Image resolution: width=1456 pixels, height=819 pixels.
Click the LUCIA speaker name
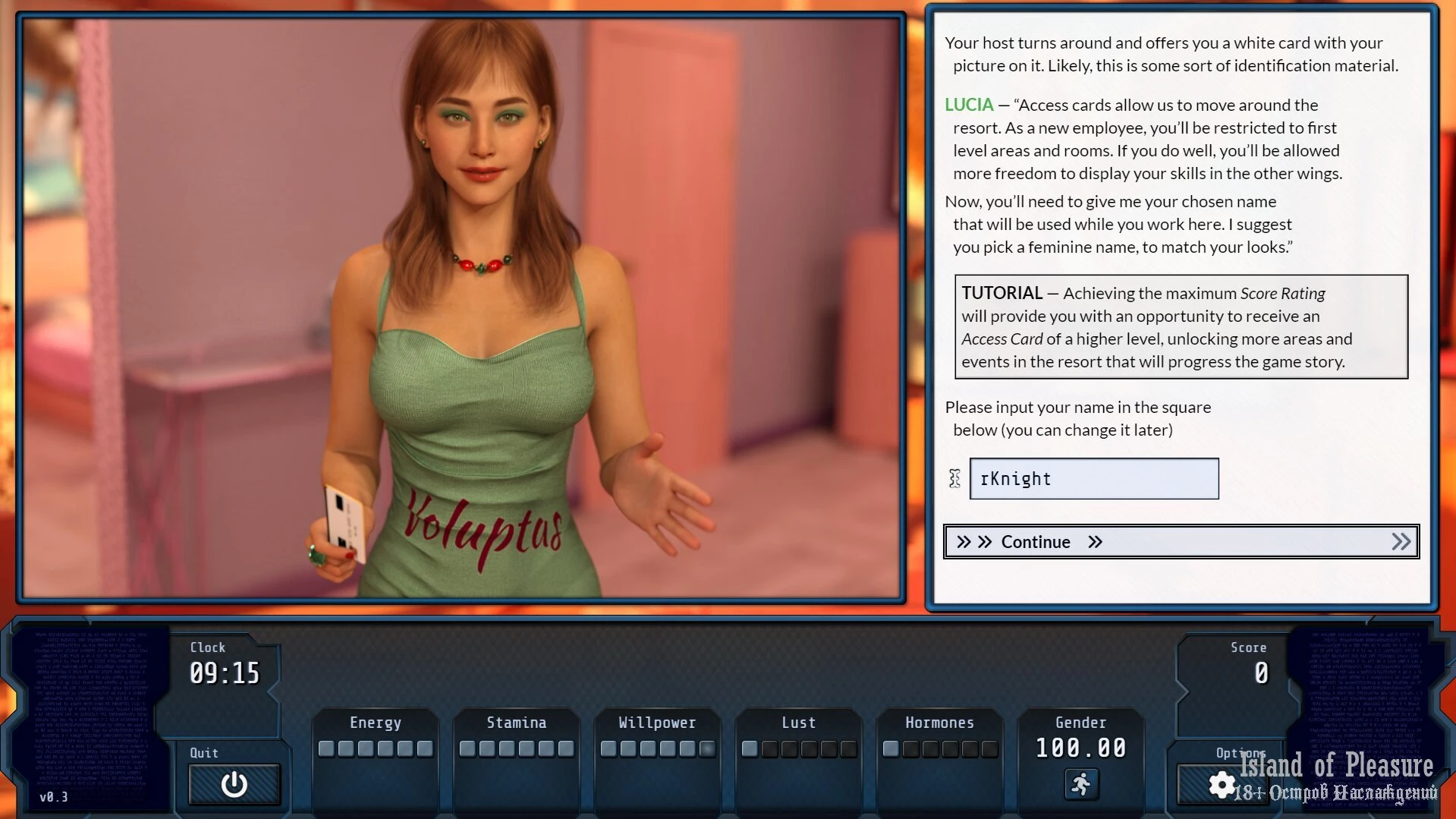968,105
